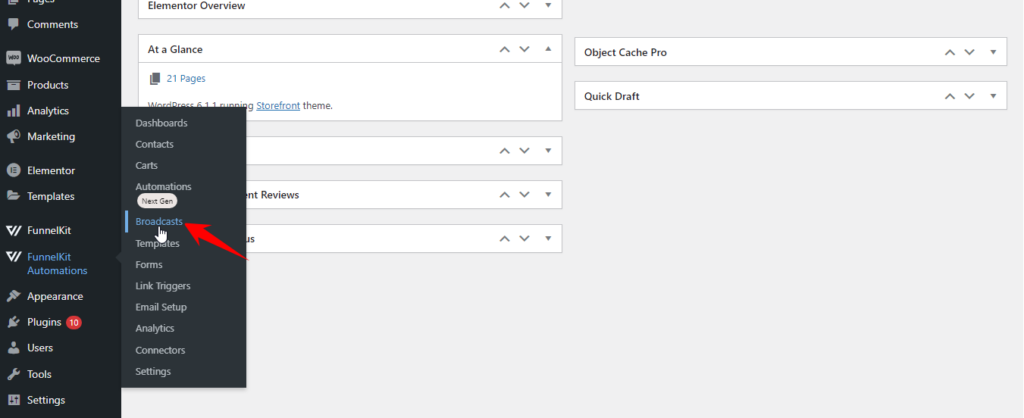1024x418 pixels.
Task: Click the Settings sliders icon in sidebar
Action: [13, 400]
